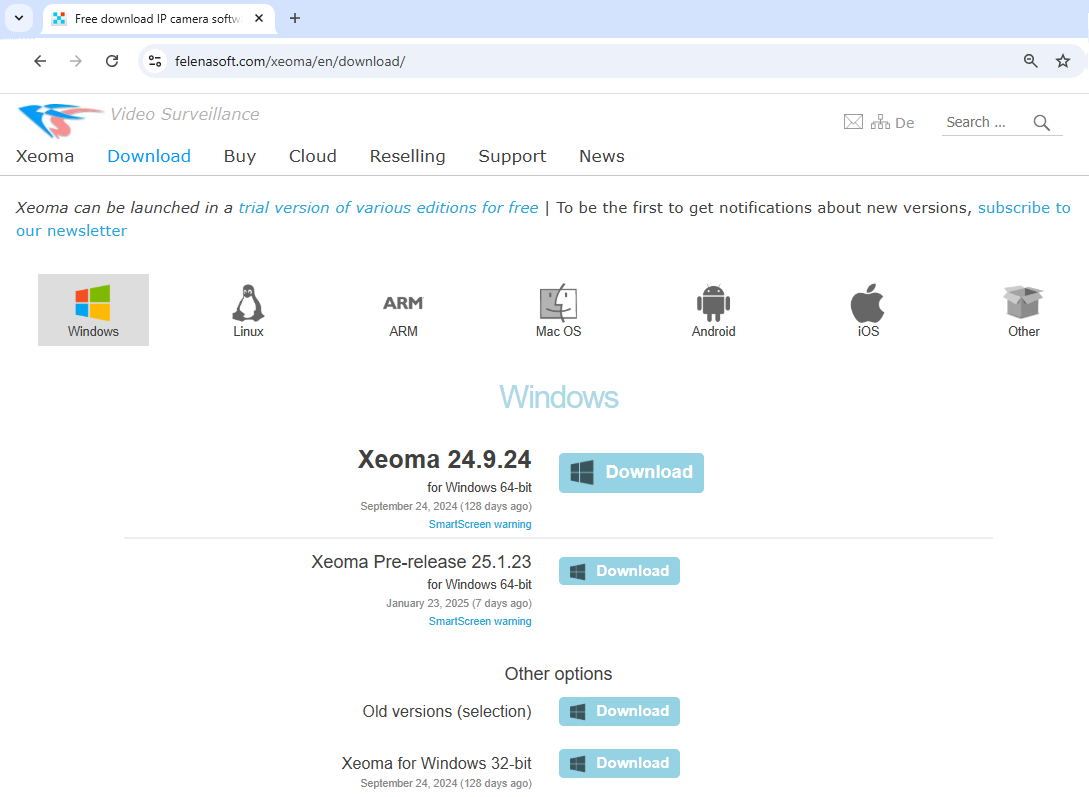The width and height of the screenshot is (1089, 797).
Task: Click the site search magnifier icon
Action: 1041,123
